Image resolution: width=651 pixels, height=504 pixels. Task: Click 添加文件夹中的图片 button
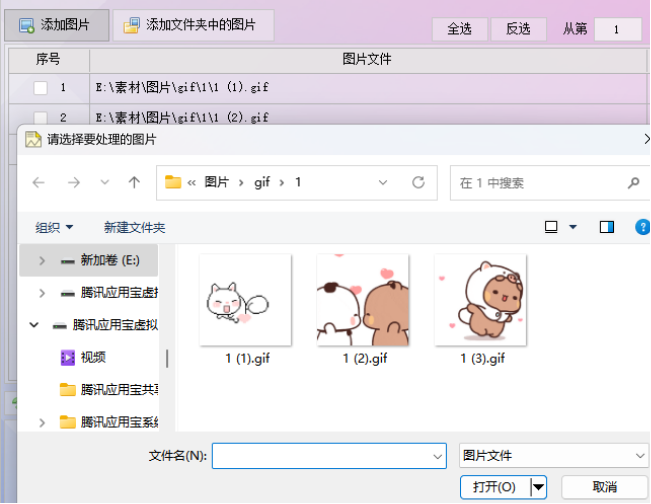tap(193, 25)
